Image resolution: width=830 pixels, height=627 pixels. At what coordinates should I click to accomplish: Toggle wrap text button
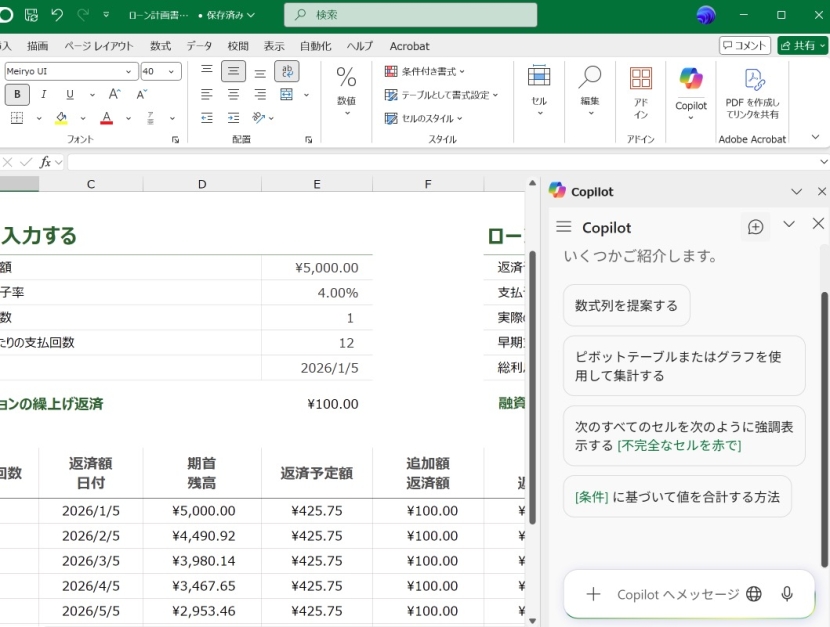(x=286, y=71)
